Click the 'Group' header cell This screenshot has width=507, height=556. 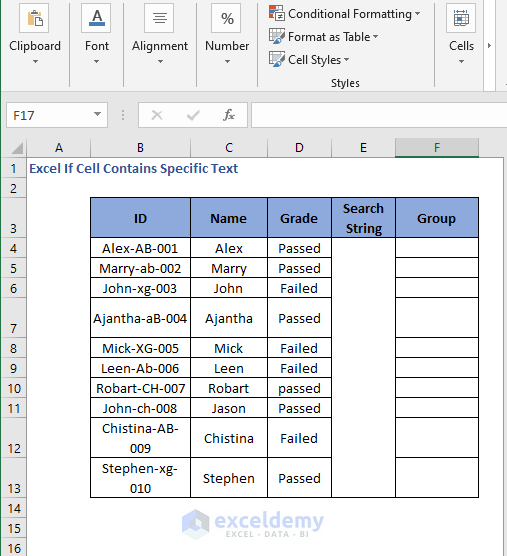point(437,218)
